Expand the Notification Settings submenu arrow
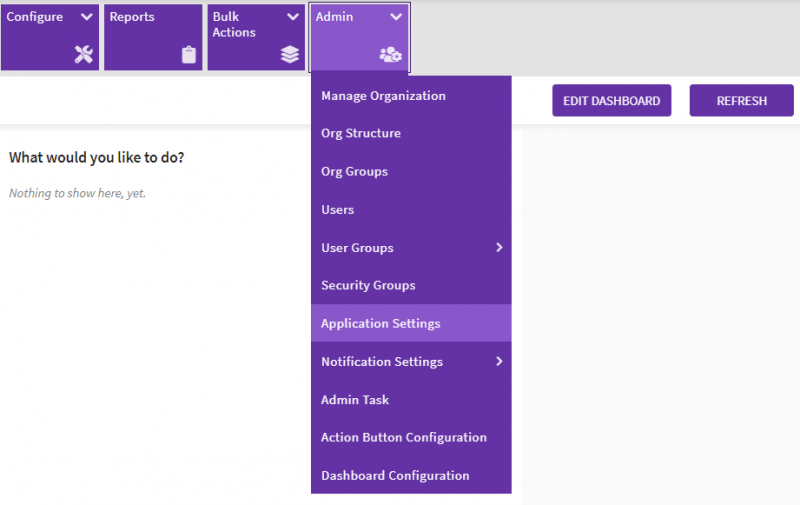 (x=499, y=362)
